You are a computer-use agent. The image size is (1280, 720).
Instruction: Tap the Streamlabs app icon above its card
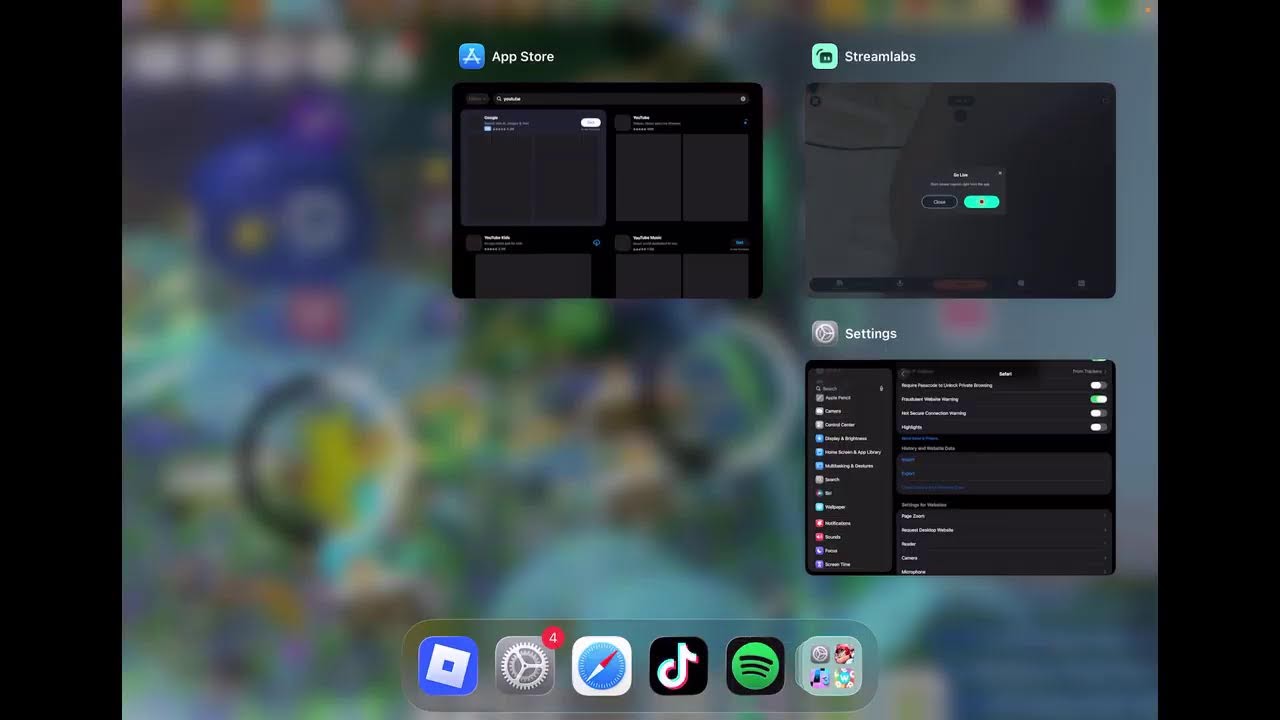(x=825, y=56)
